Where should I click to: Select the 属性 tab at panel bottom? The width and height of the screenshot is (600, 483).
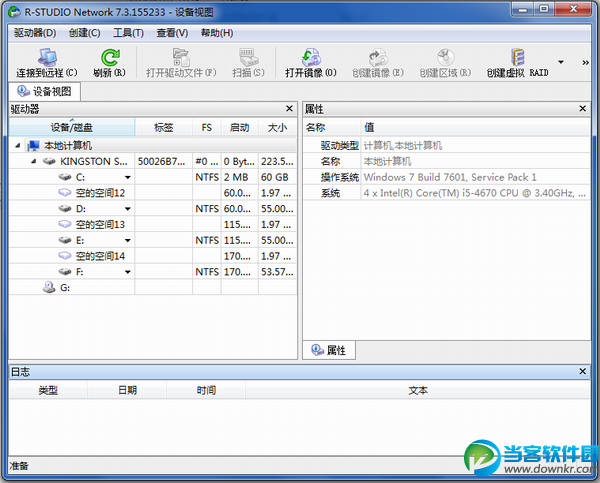[x=329, y=350]
